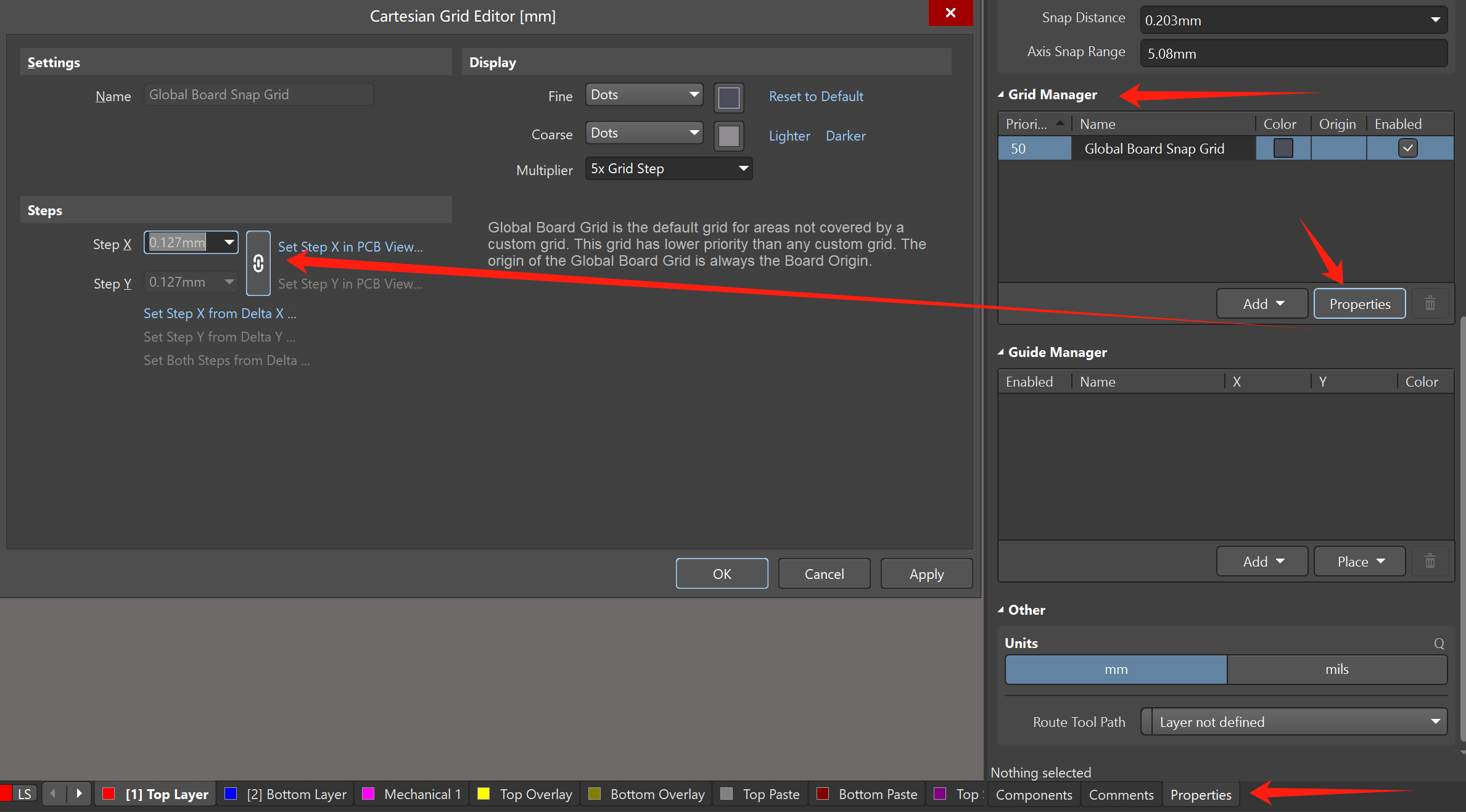Open the Multiplier 5x Grid Step dropdown
Image resolution: width=1466 pixels, height=812 pixels.
coord(669,168)
